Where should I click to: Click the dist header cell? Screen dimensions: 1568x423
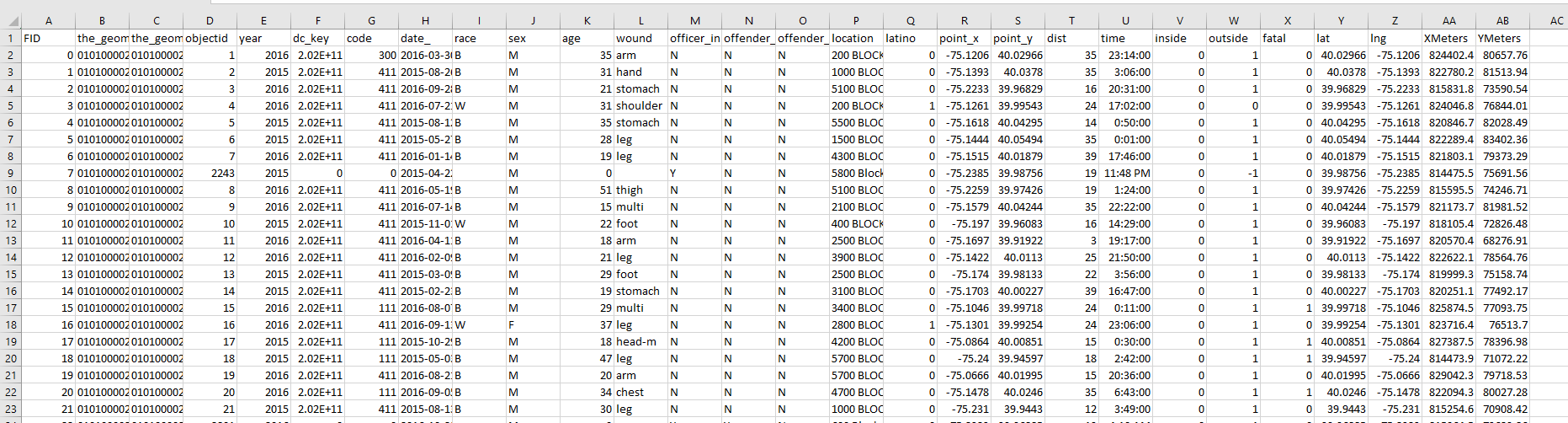(x=1071, y=38)
